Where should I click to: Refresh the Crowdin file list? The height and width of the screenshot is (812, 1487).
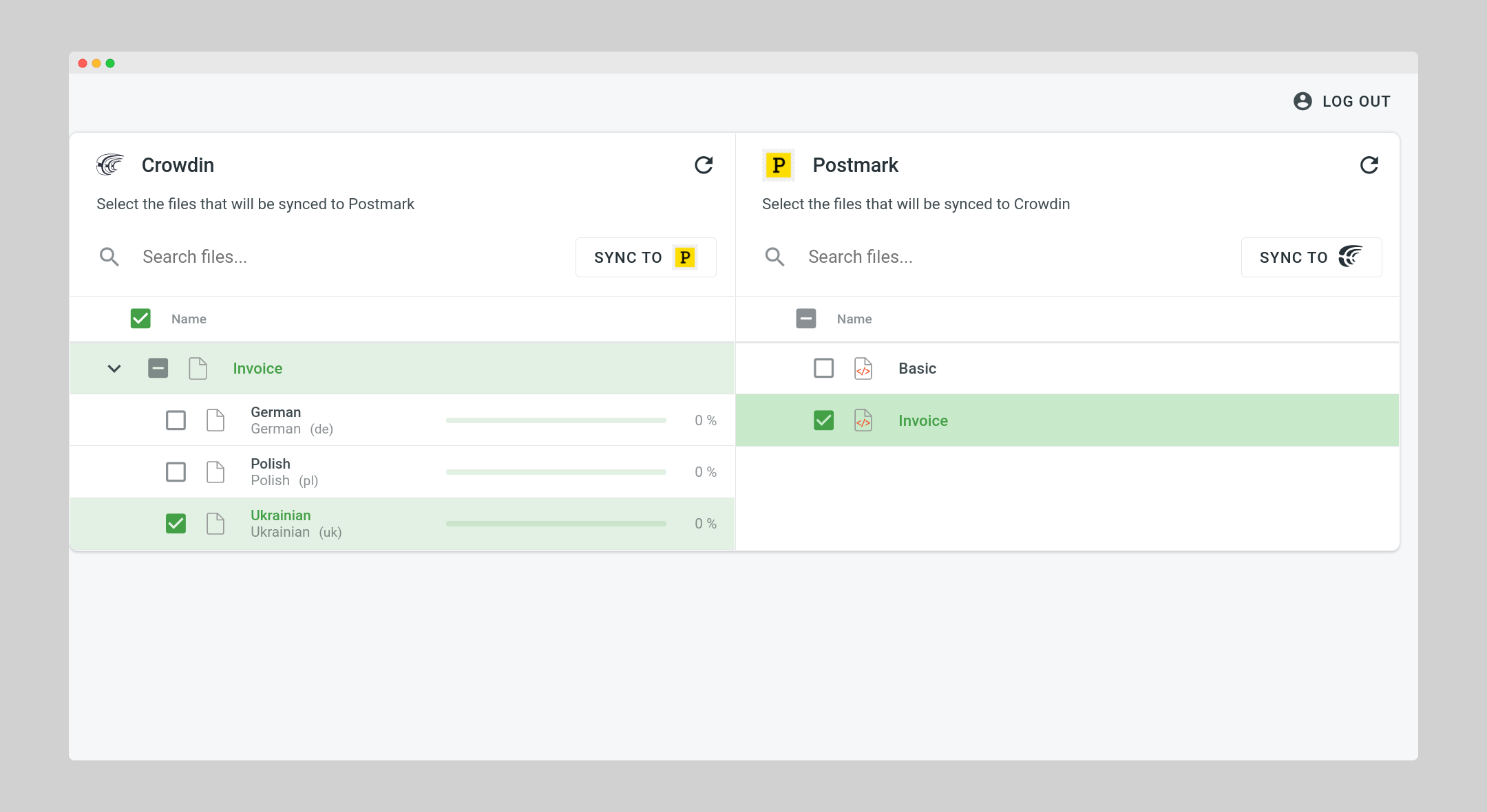click(704, 165)
